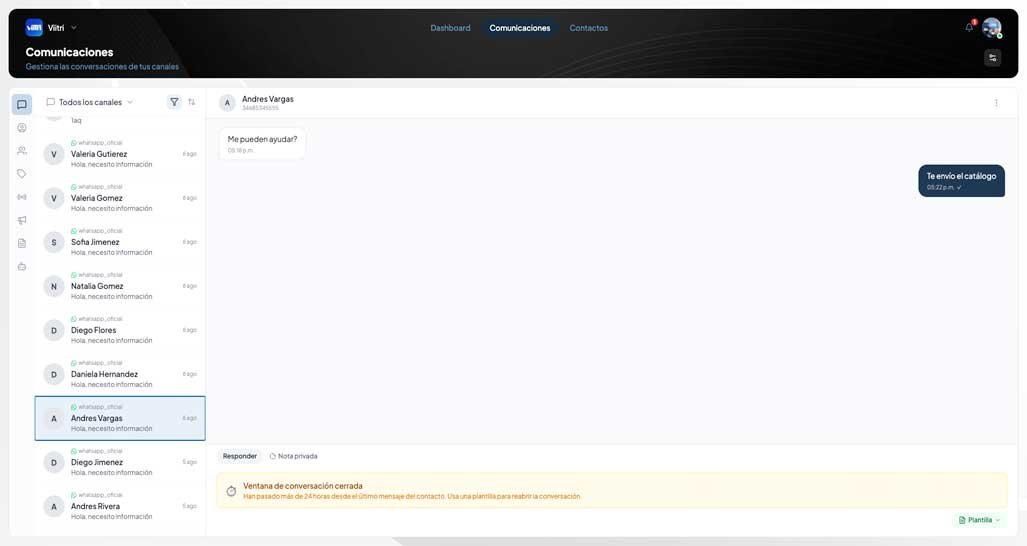Click avatar D of Daniela Hernandez
Screen dimensions: 1027x546
[54, 374]
